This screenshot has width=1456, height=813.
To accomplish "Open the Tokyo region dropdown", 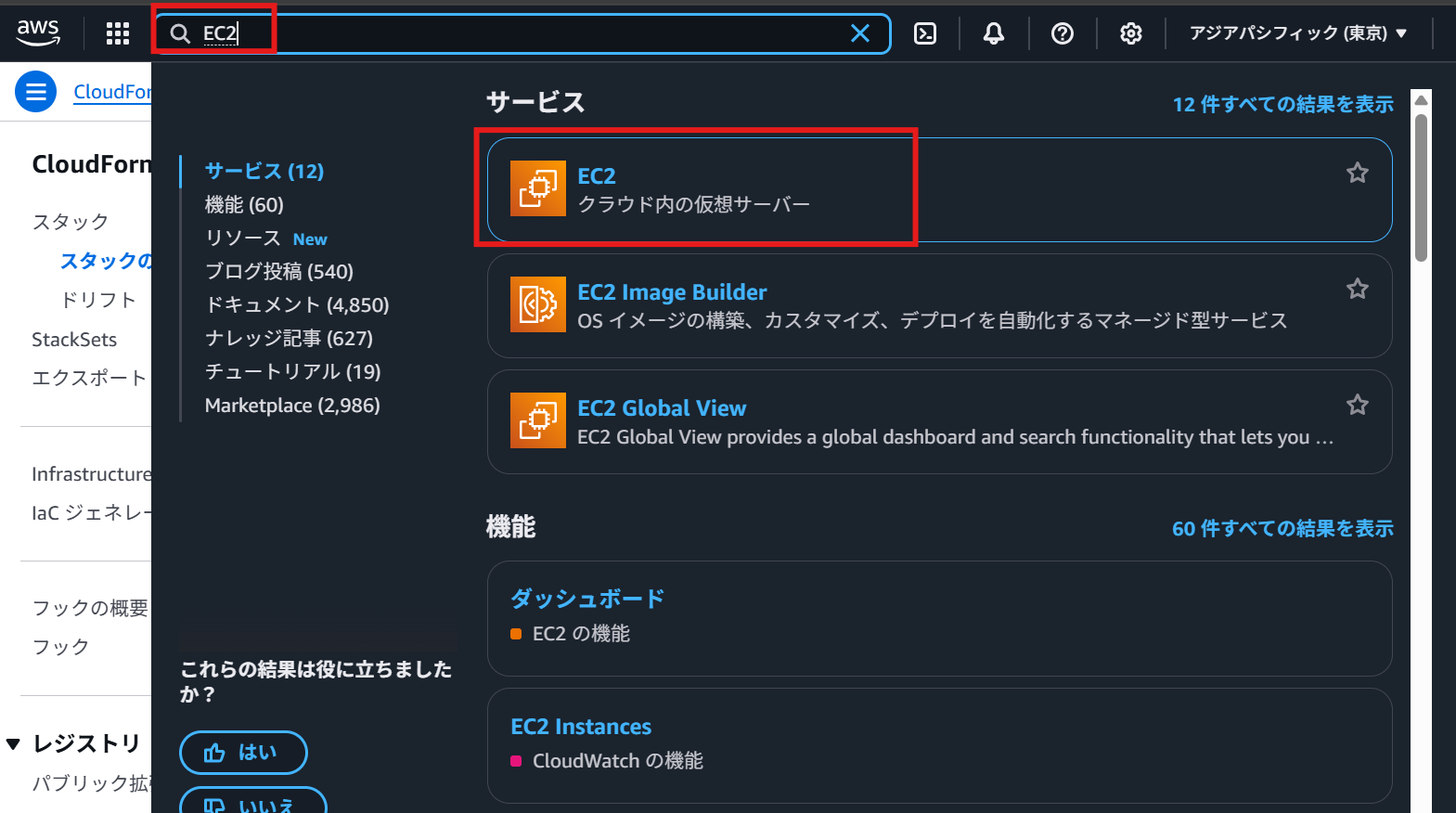I will 1298,33.
